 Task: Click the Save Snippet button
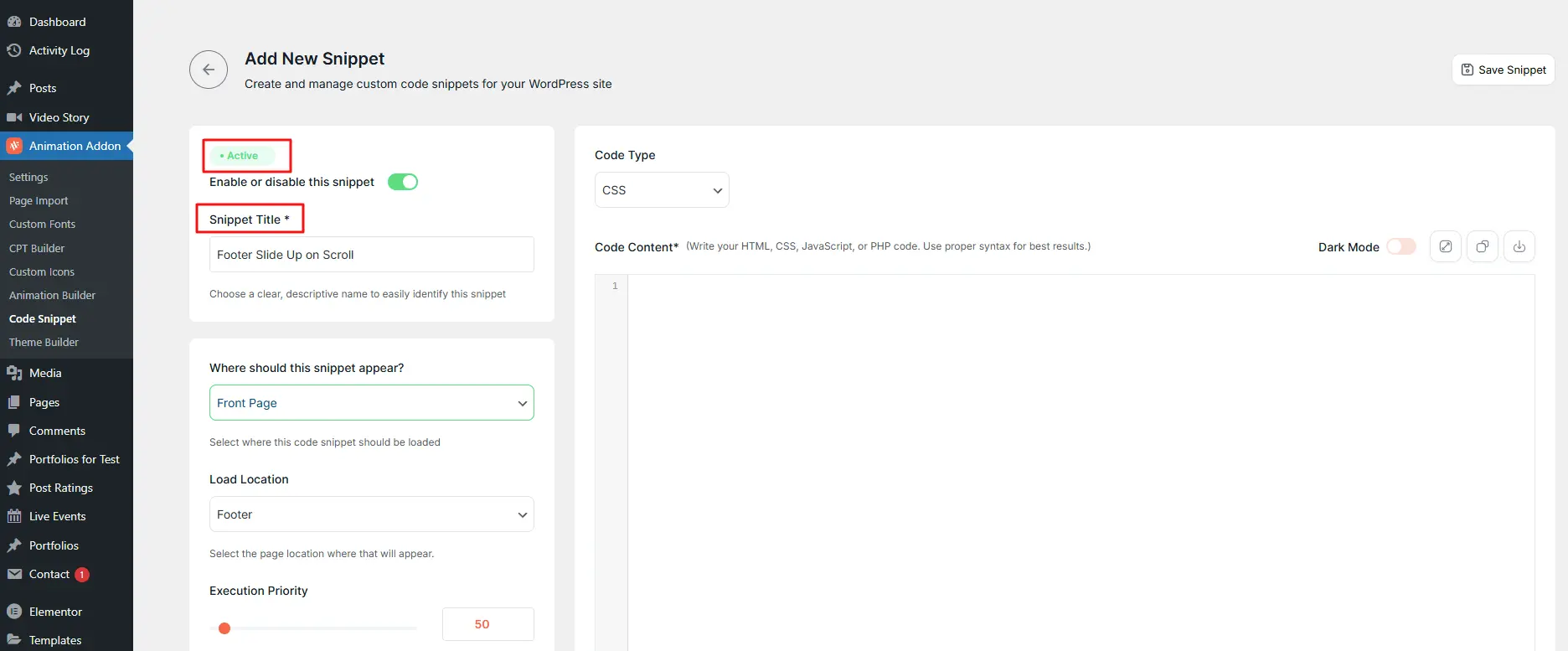1503,70
